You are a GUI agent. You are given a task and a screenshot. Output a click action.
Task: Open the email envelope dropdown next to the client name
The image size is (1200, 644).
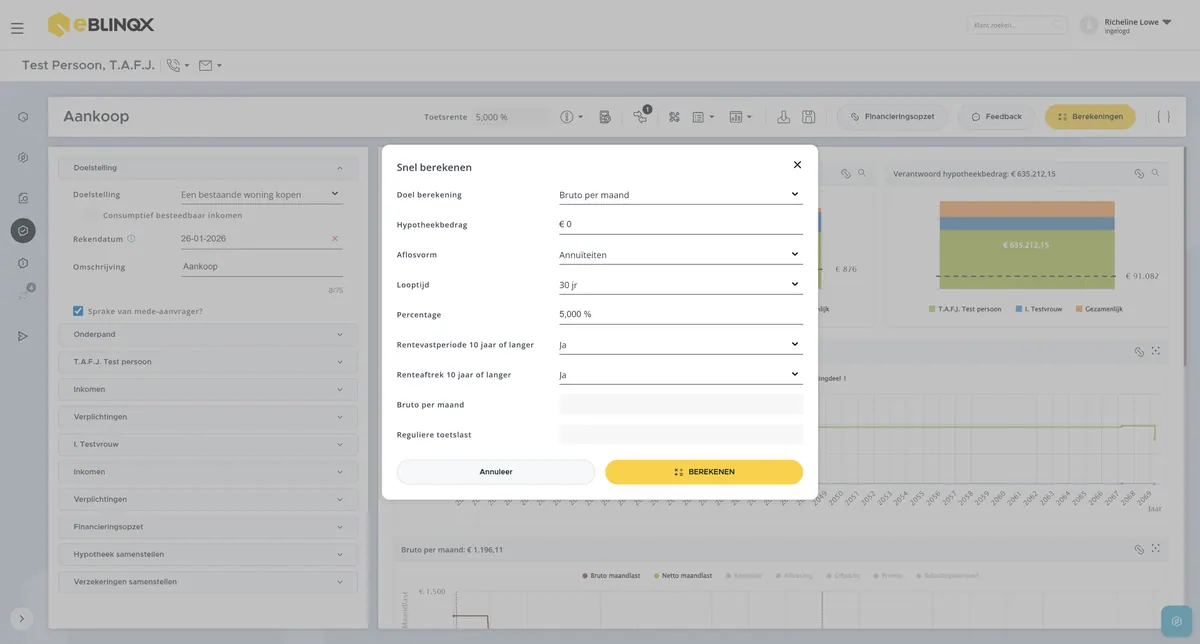pos(210,66)
